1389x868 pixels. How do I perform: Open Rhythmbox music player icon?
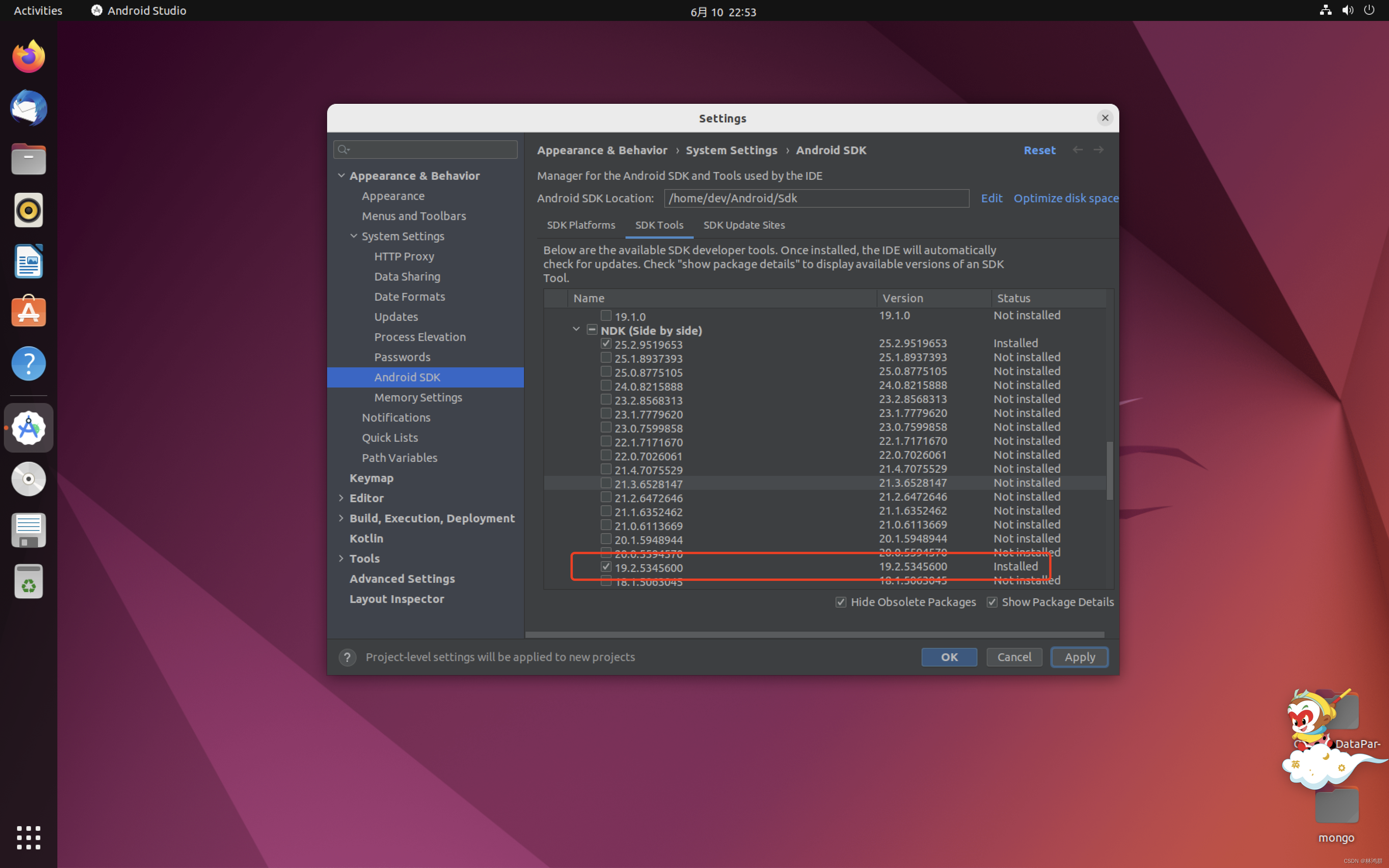pyautogui.click(x=29, y=210)
